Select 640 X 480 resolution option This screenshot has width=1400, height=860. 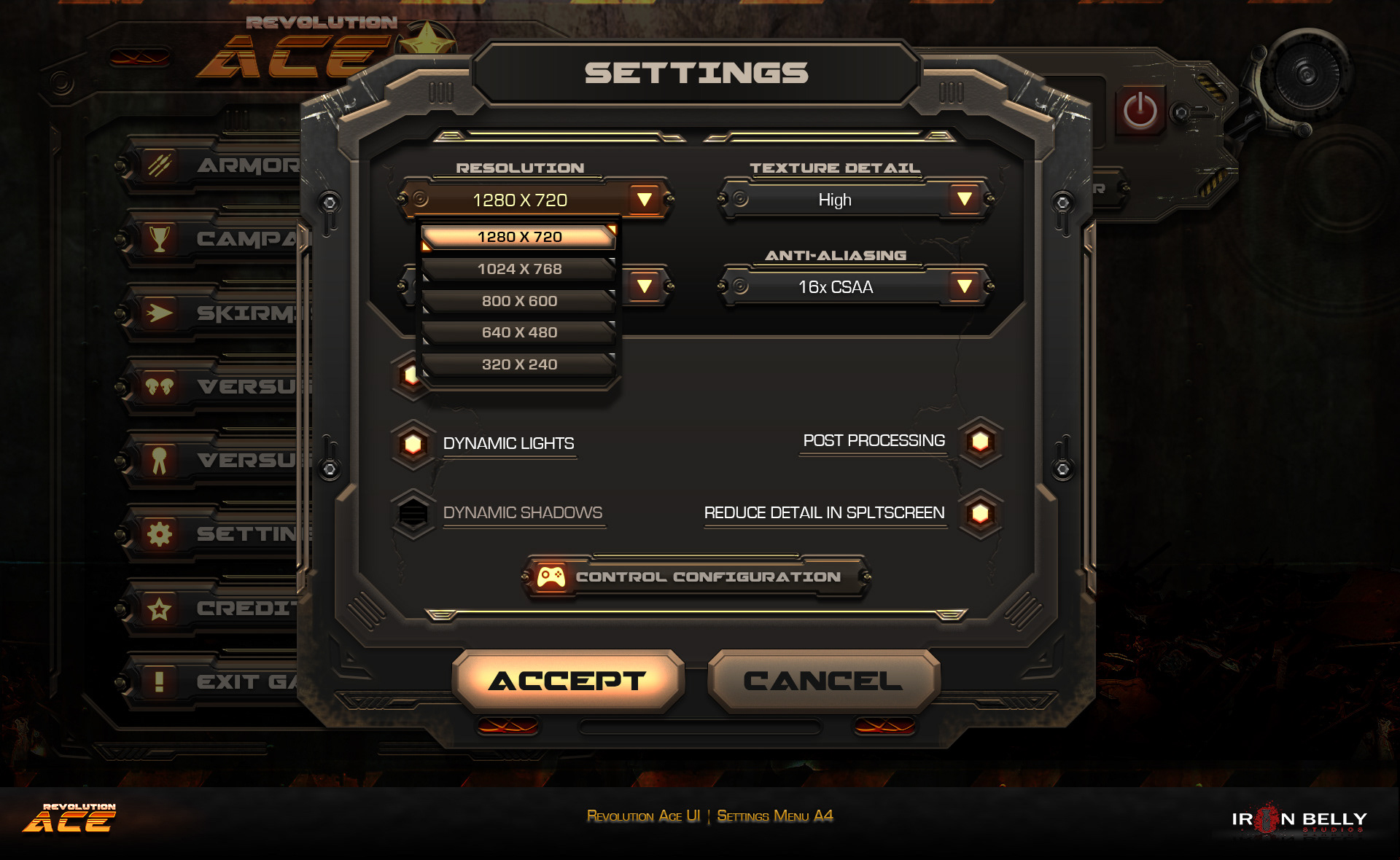[x=518, y=333]
